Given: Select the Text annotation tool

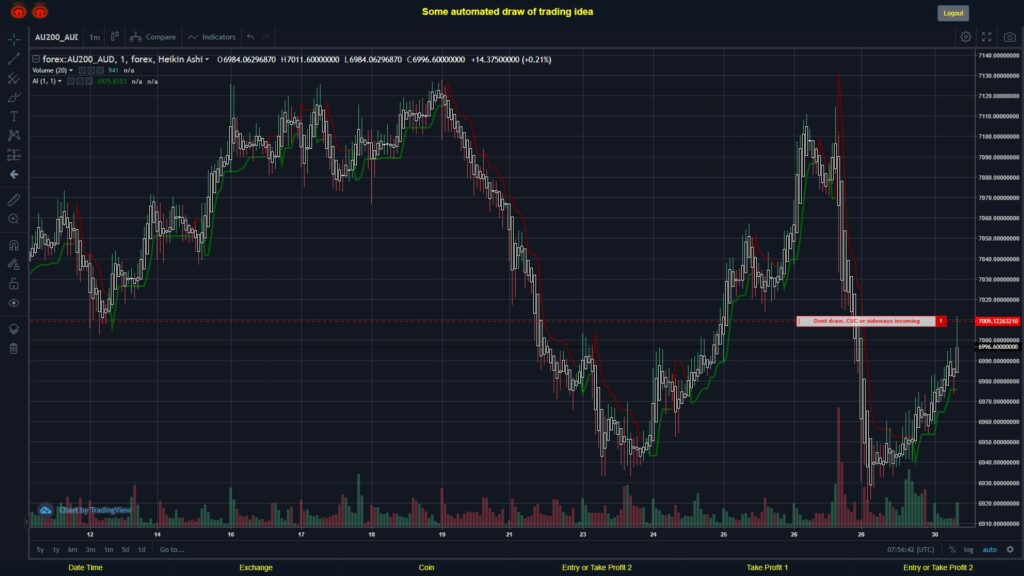Looking at the screenshot, I should [x=14, y=116].
